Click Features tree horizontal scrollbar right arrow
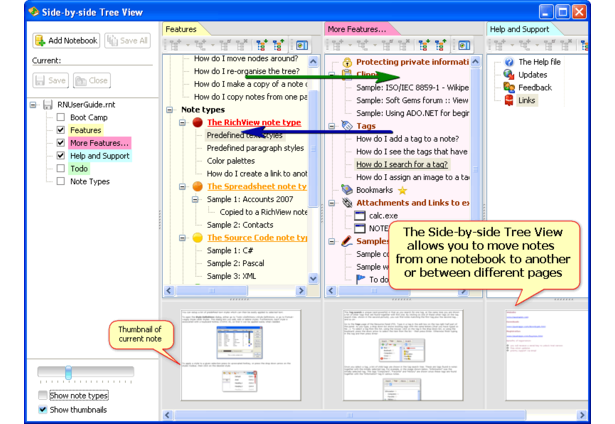615x424 pixels. pos(301,291)
